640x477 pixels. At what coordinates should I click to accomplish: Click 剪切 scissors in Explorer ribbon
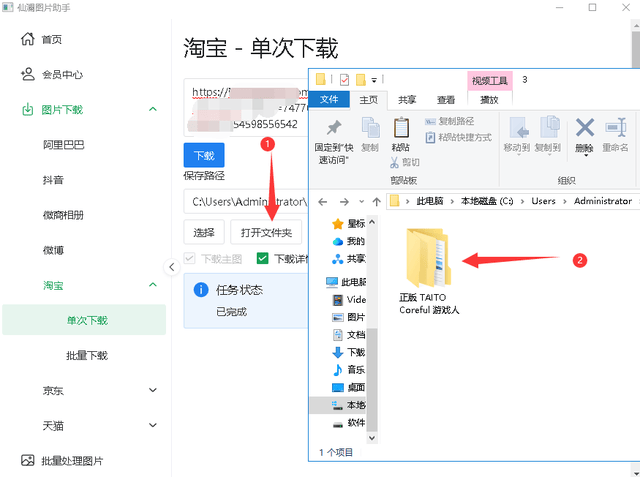pyautogui.click(x=404, y=162)
